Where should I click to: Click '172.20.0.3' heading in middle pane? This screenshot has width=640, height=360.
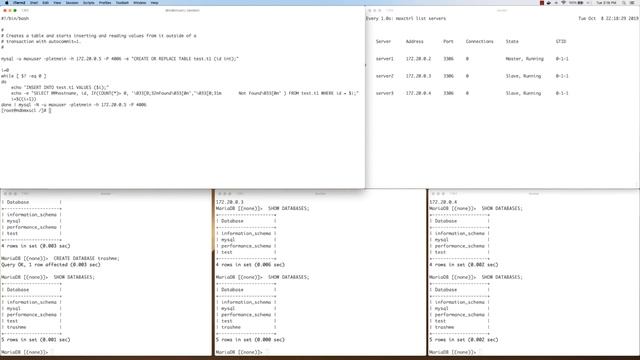(229, 202)
